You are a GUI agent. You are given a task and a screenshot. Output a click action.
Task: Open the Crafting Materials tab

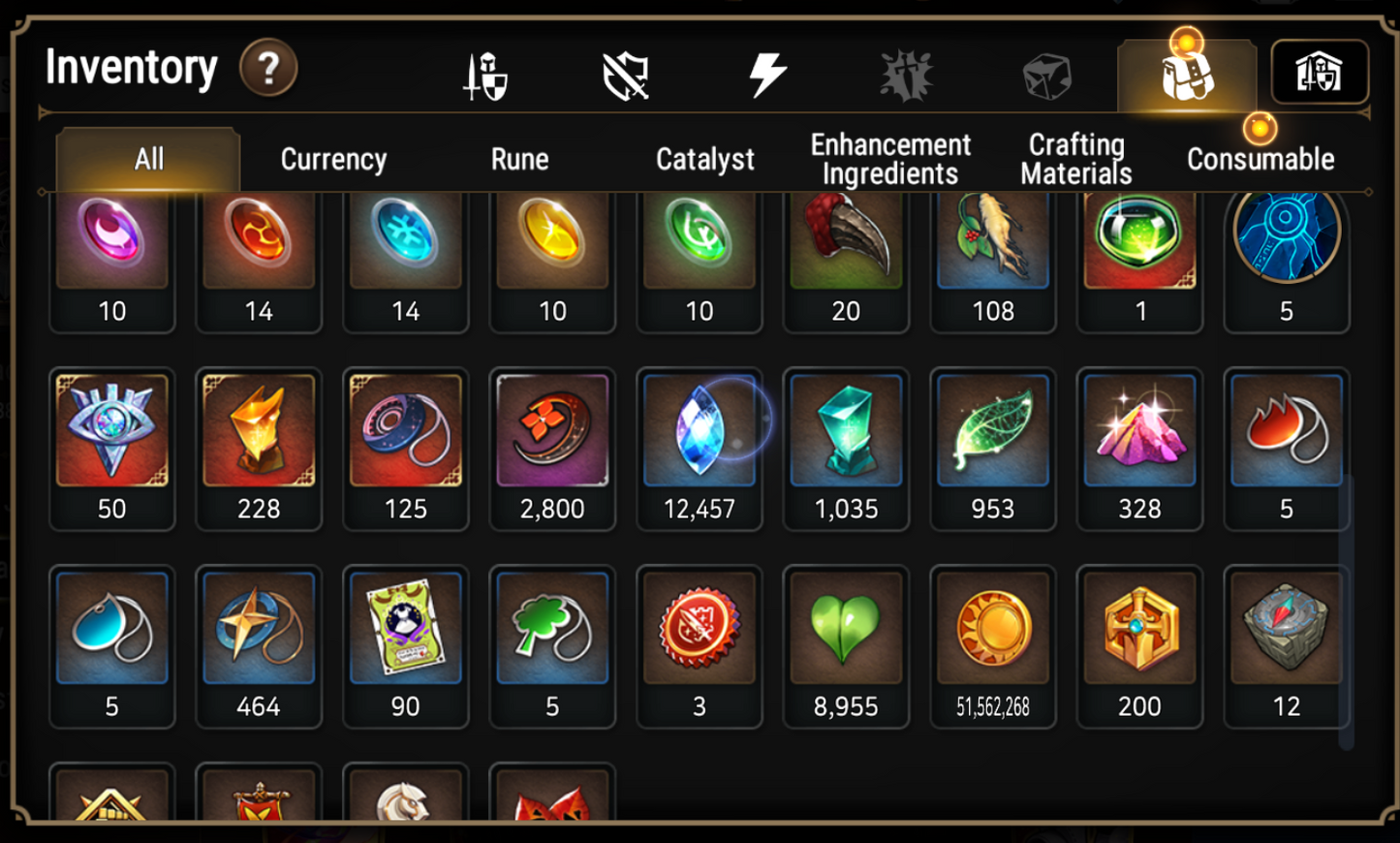pyautogui.click(x=1076, y=159)
